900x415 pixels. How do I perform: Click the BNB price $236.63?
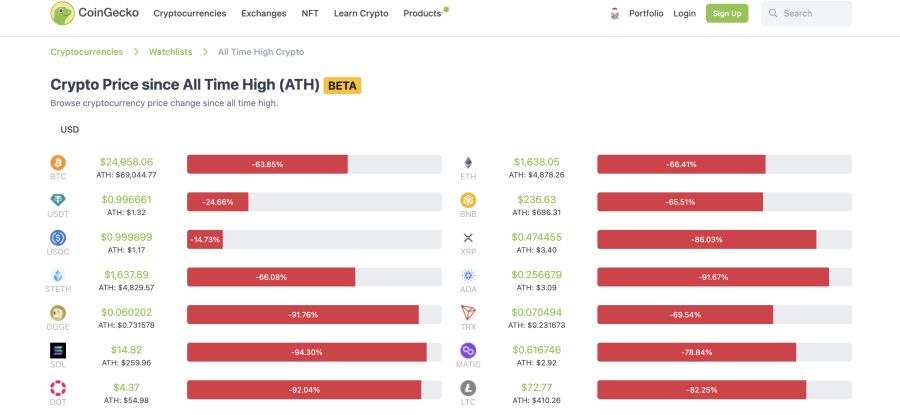point(537,199)
